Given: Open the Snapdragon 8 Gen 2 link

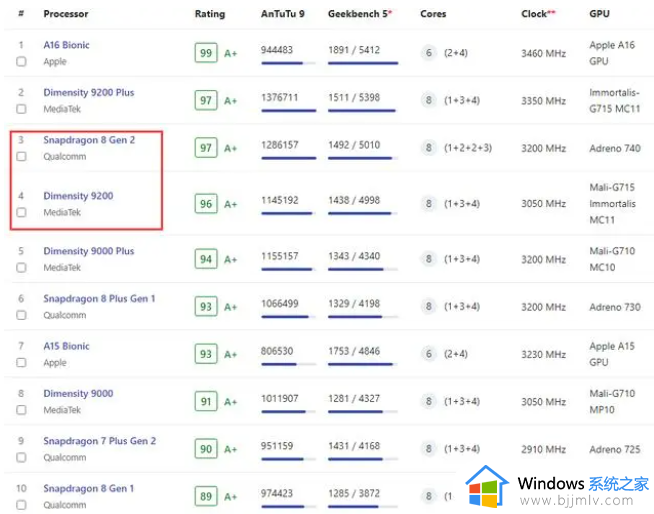Looking at the screenshot, I should (89, 140).
